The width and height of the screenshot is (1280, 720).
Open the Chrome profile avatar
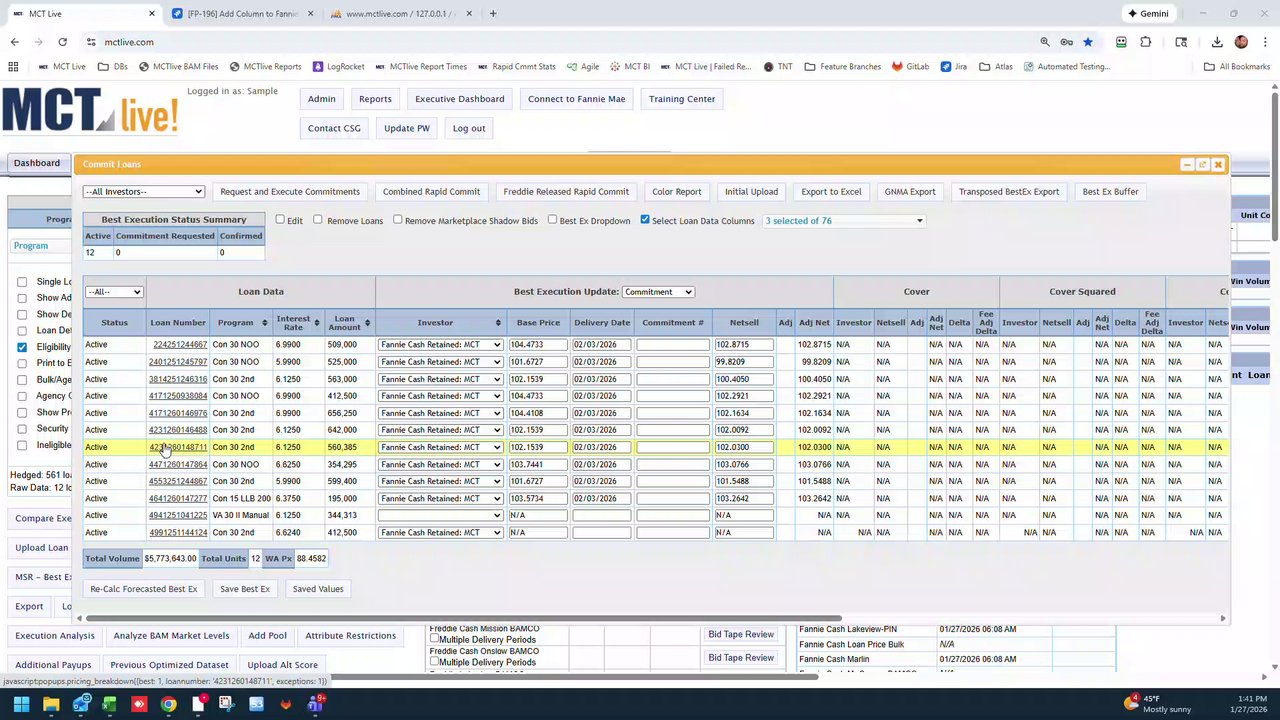coord(1241,42)
